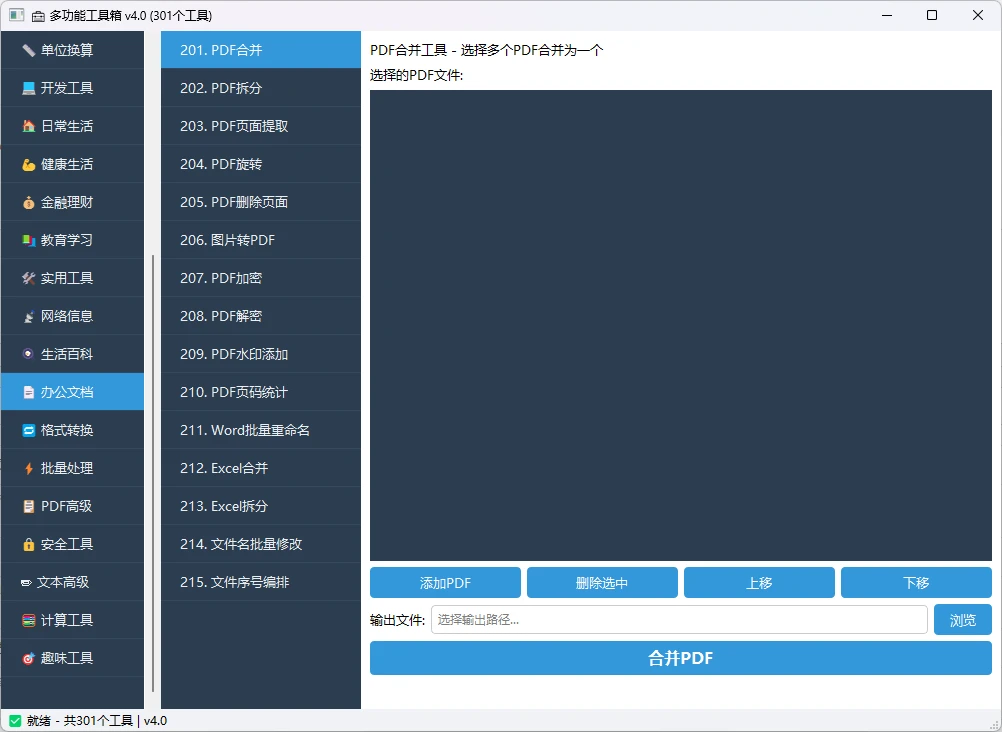Click the ruler icon beside 单位换算
Image resolution: width=1002 pixels, height=732 pixels.
pos(28,50)
